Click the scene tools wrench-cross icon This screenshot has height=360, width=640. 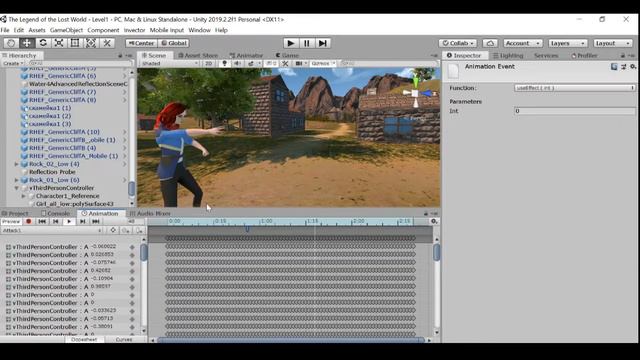pyautogui.click(x=285, y=63)
